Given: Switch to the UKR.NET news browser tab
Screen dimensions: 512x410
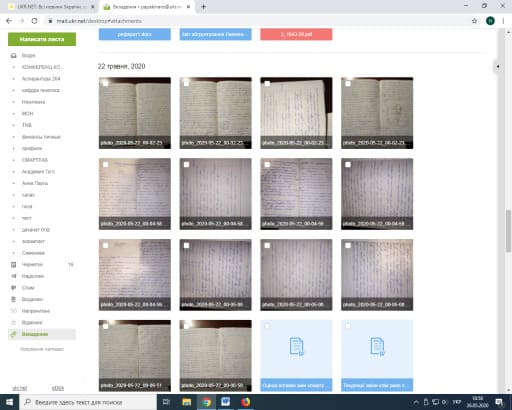Looking at the screenshot, I should (x=49, y=7).
